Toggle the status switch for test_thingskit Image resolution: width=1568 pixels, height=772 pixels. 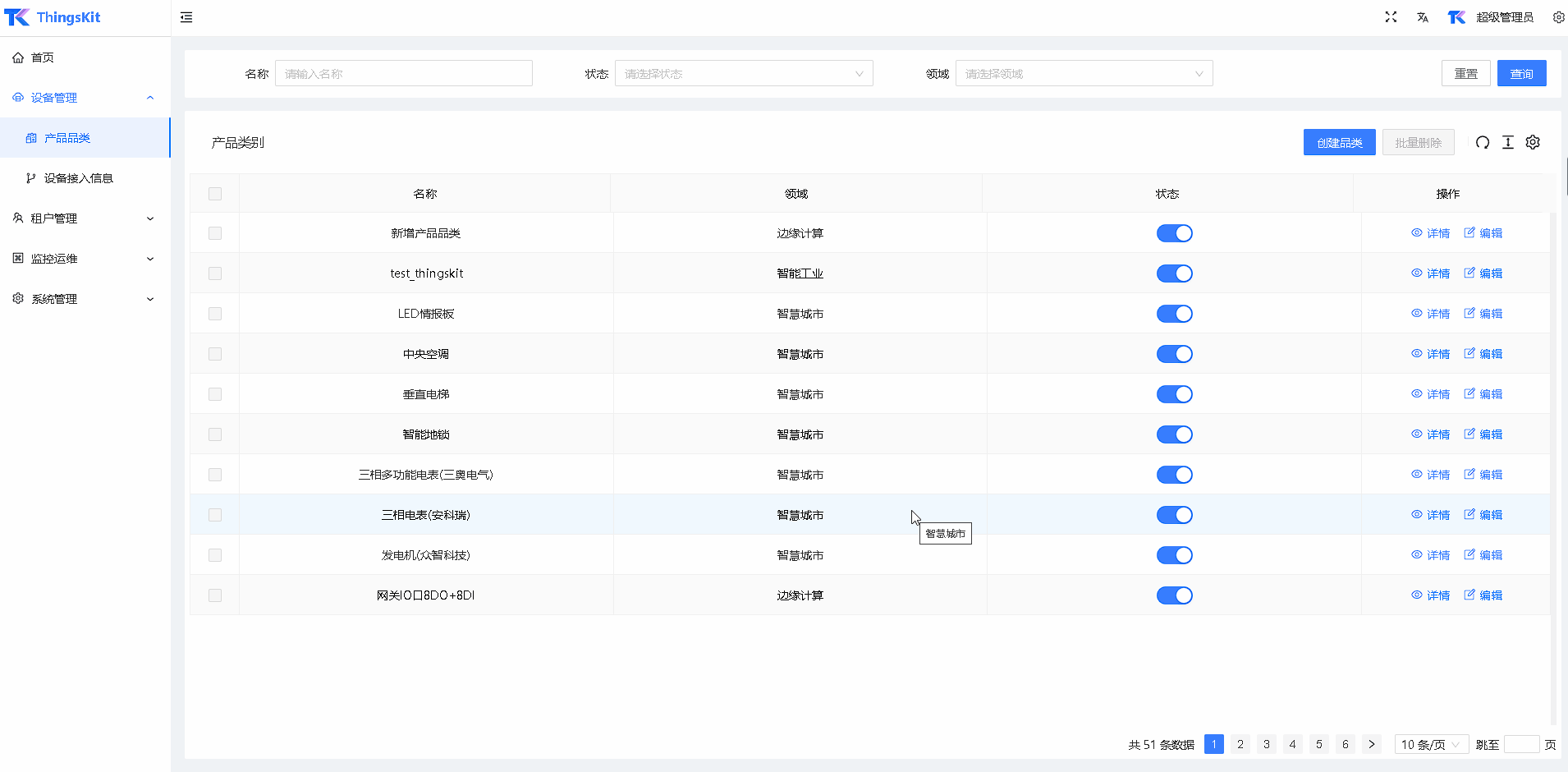point(1174,273)
